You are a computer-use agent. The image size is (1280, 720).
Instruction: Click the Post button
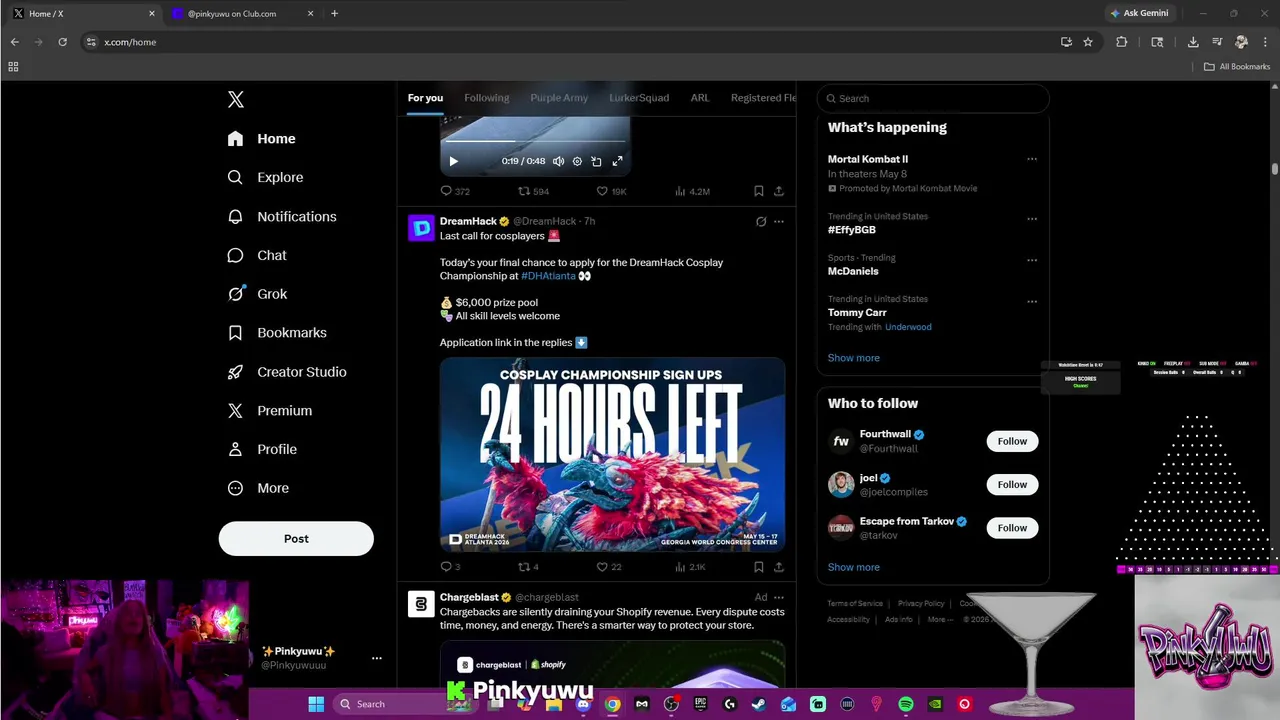coord(296,538)
